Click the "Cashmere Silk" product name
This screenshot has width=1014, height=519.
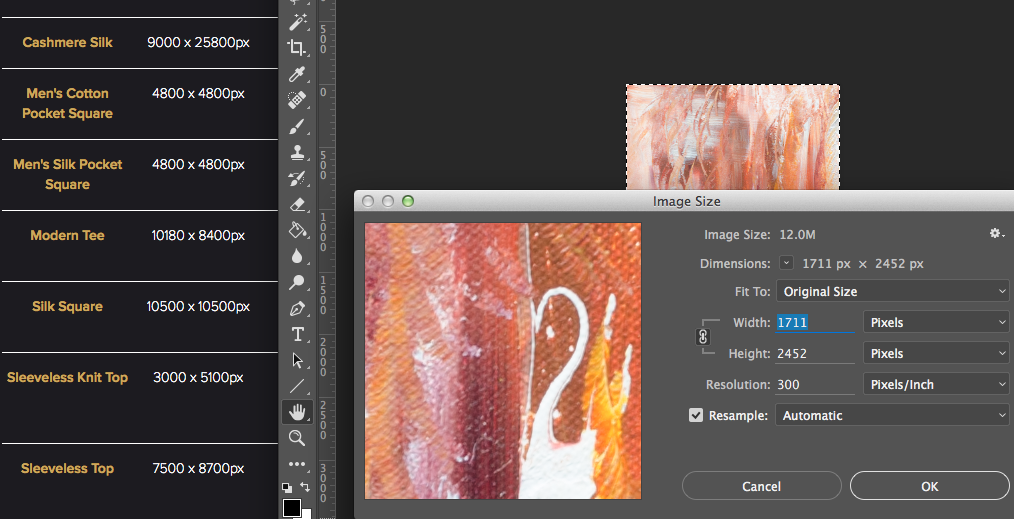click(x=67, y=43)
